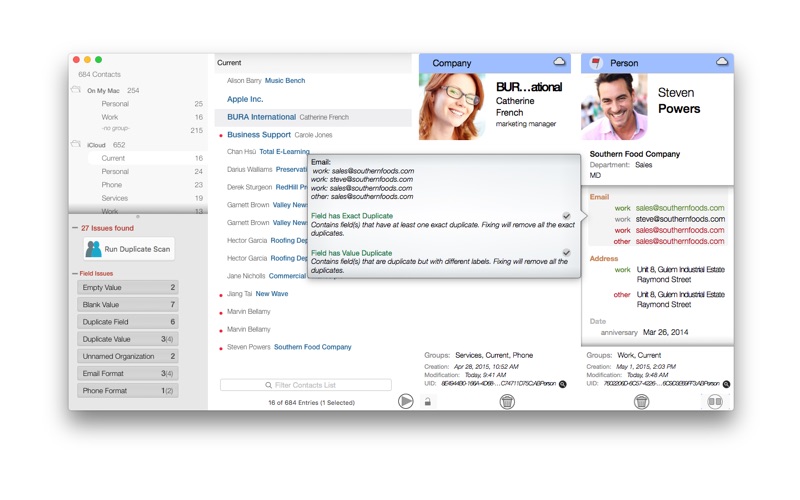Screen dimensions: 800x500
Task: Click cloud icon in Company card header
Action: coord(559,62)
